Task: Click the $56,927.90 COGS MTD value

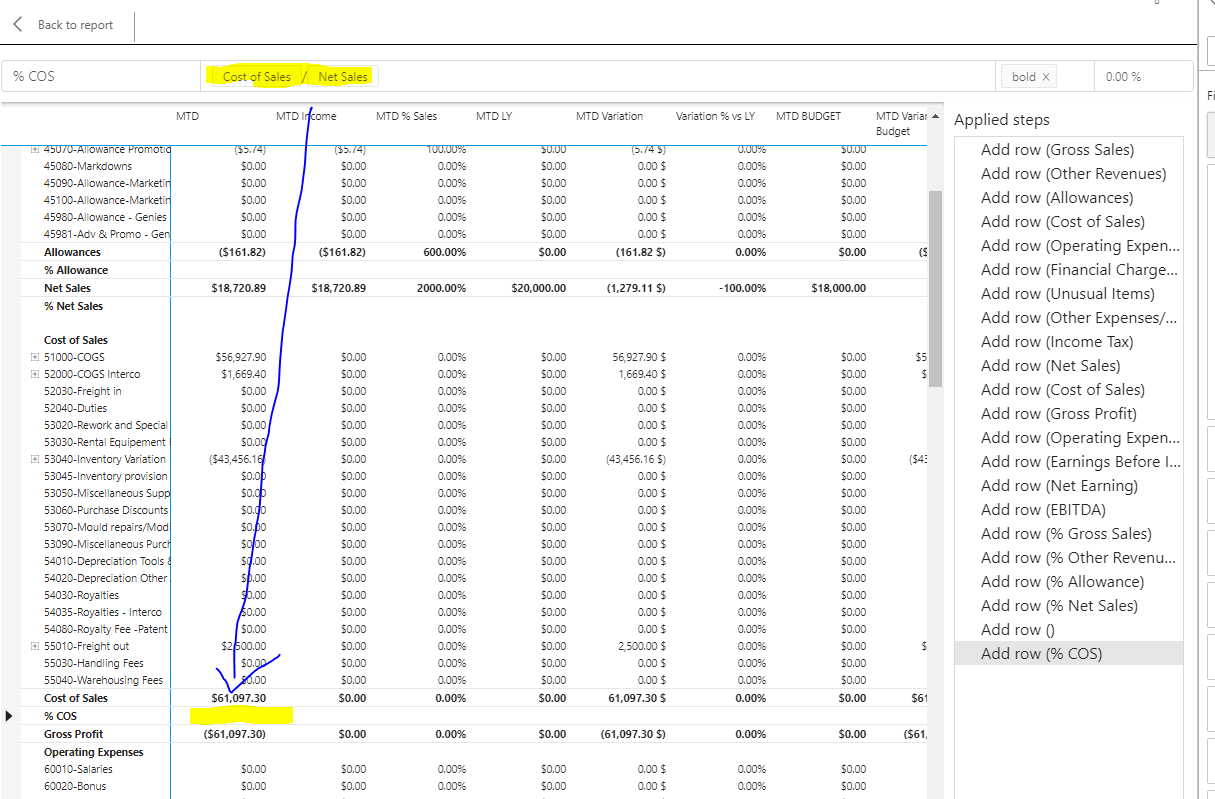Action: coord(241,357)
